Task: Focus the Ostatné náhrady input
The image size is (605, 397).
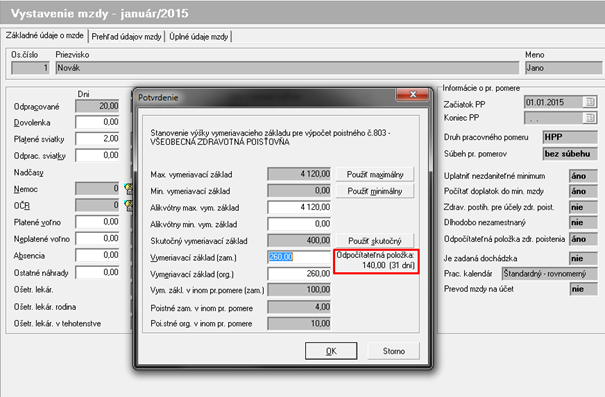Action: (x=97, y=272)
